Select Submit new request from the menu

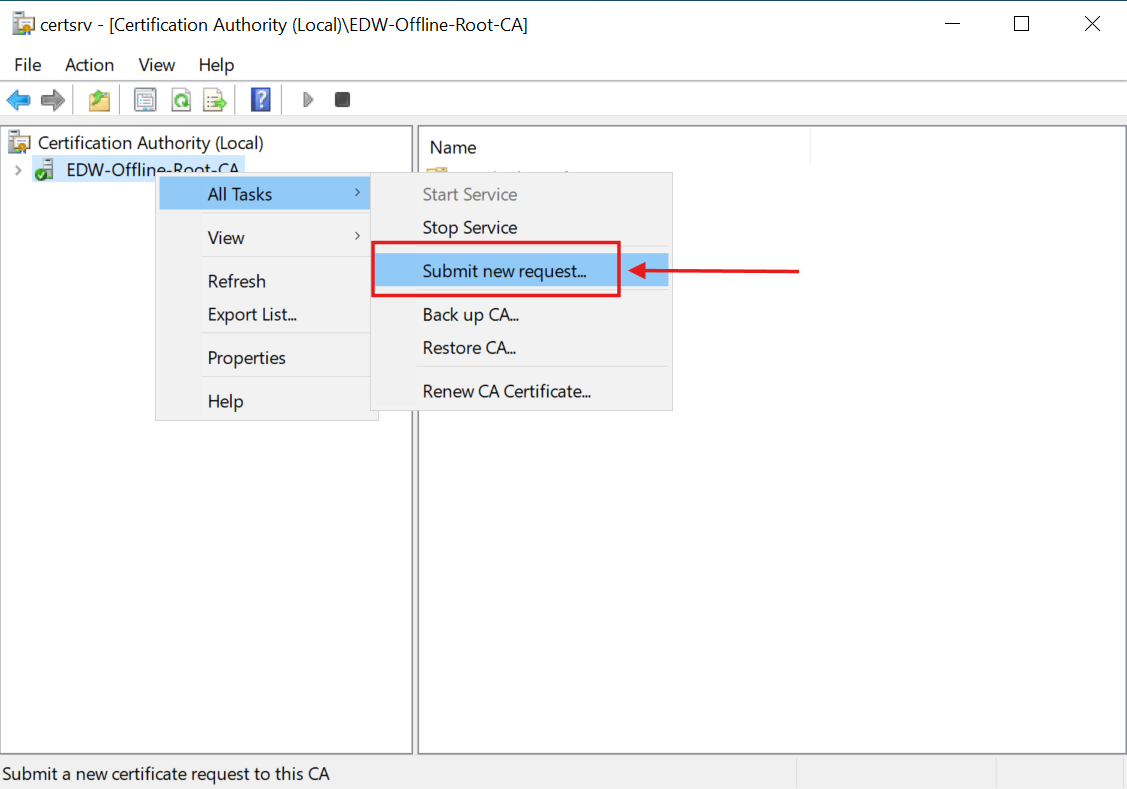click(x=495, y=270)
